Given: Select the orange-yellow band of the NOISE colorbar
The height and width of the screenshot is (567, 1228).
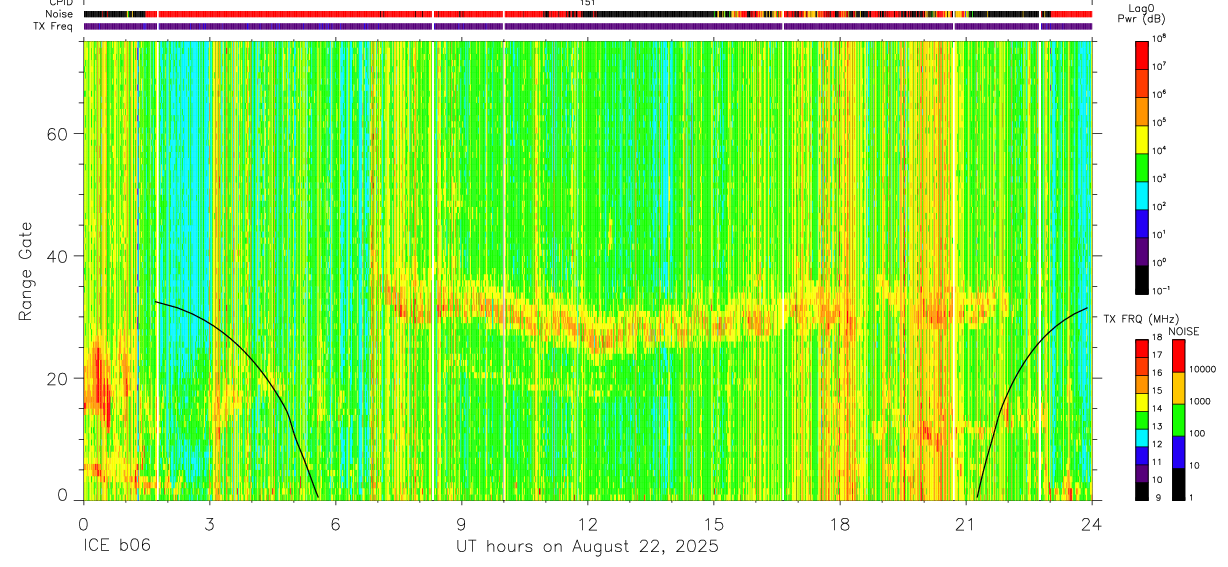Looking at the screenshot, I should (1179, 388).
